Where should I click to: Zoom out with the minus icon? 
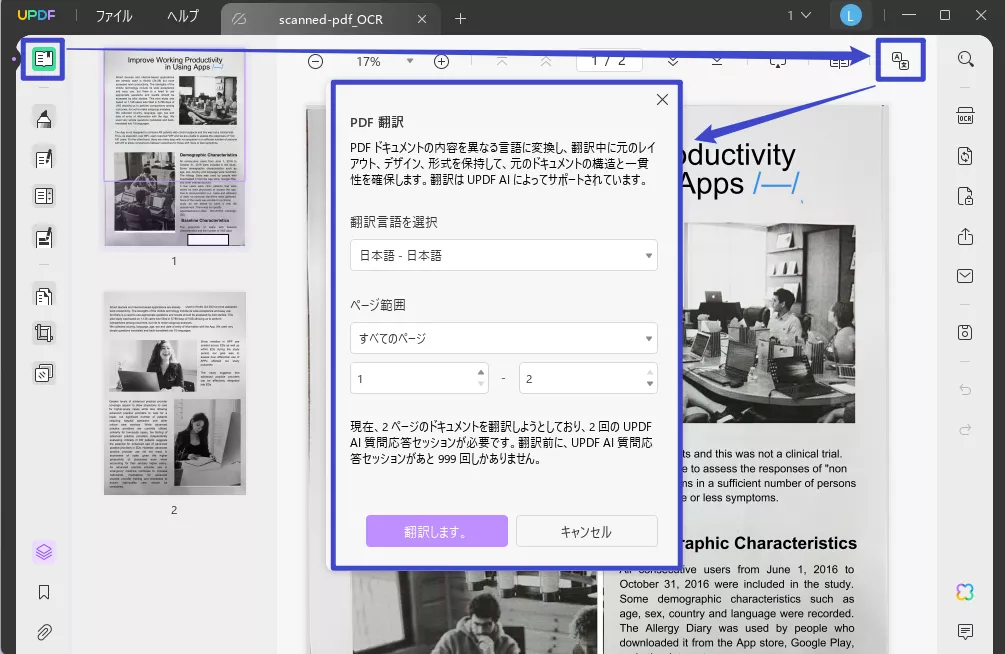click(x=315, y=62)
